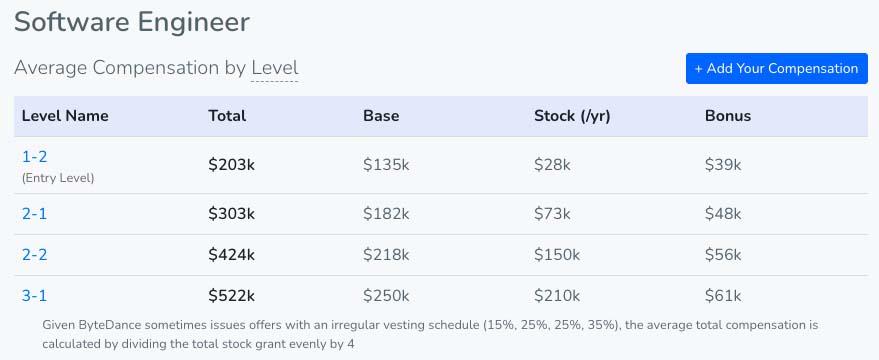Click the Total column header
This screenshot has height=360, width=879.
(227, 116)
